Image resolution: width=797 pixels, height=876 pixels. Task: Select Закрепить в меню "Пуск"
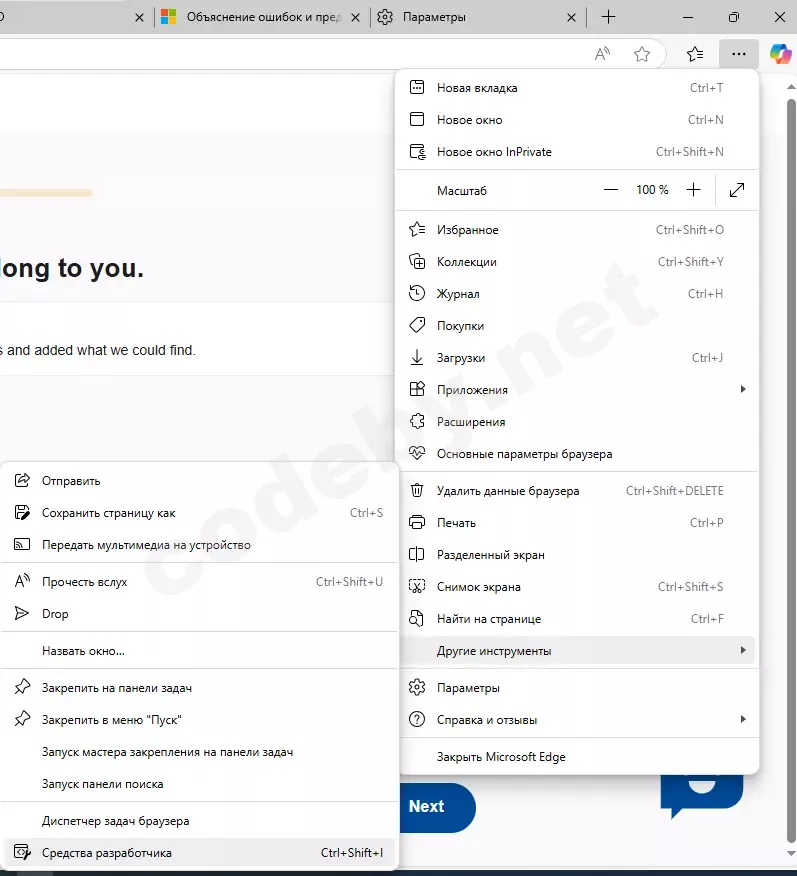[199, 720]
